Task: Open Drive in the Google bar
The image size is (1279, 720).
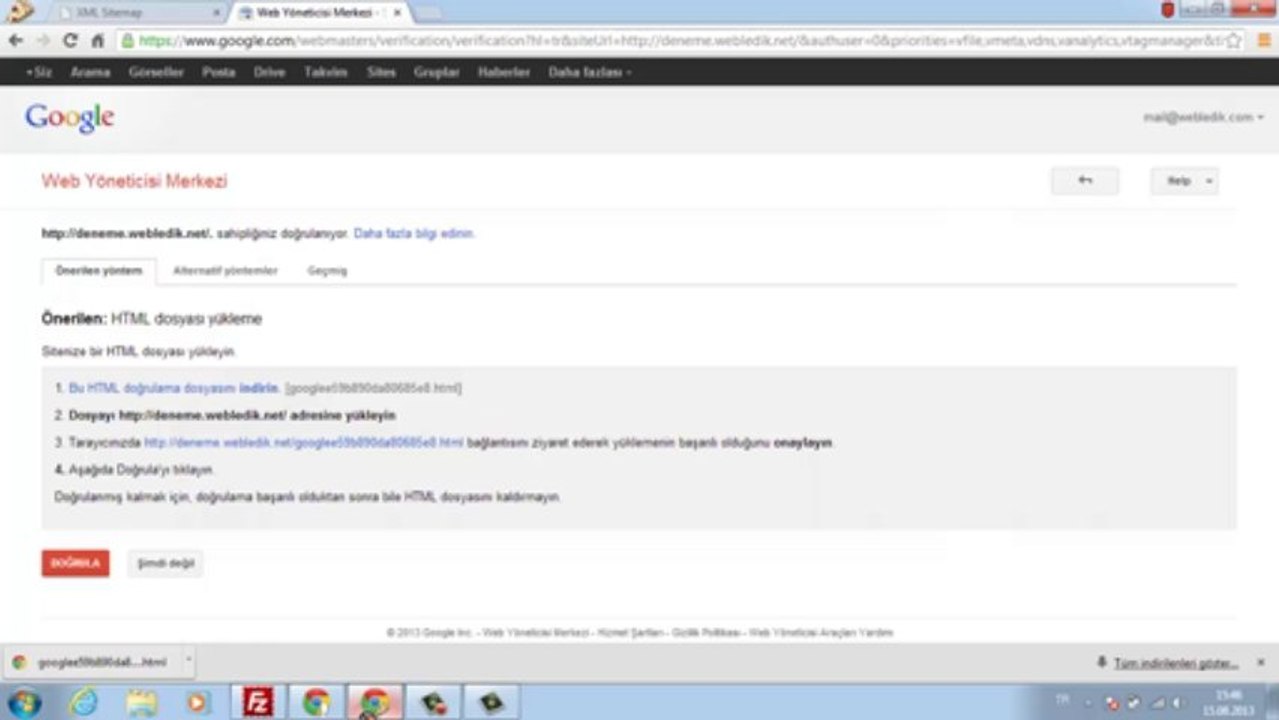Action: [269, 72]
